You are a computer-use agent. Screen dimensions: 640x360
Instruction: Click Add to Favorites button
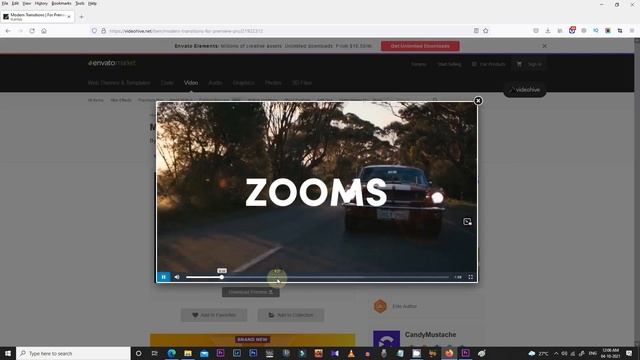click(214, 315)
